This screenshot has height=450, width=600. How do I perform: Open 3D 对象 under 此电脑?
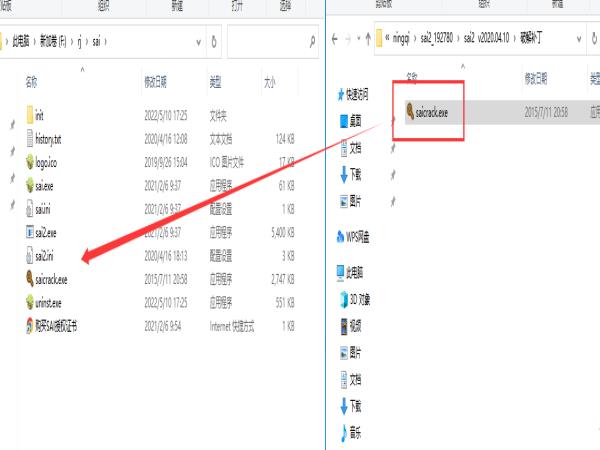[x=355, y=299]
